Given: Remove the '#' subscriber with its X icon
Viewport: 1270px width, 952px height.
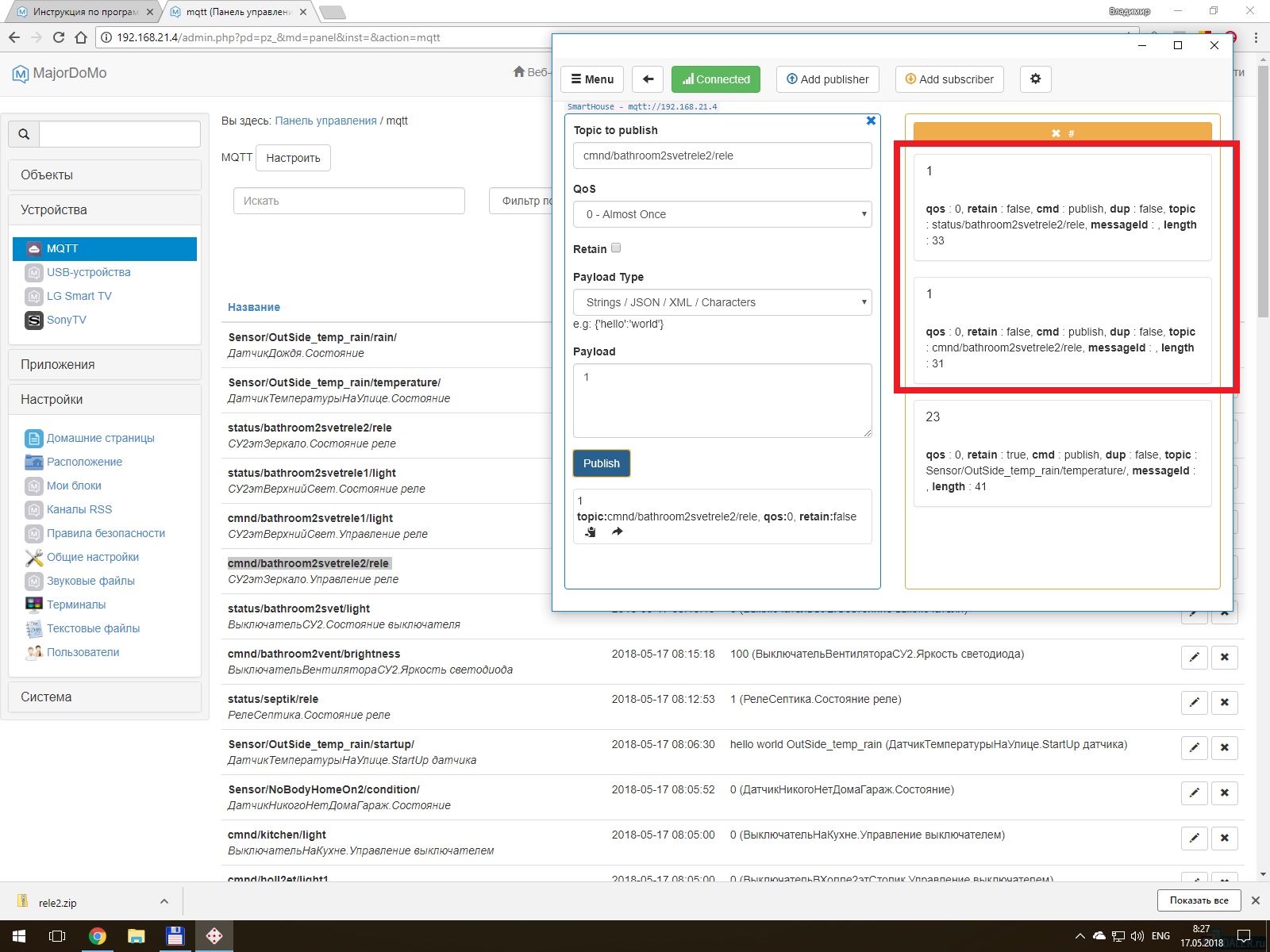Looking at the screenshot, I should pyautogui.click(x=1056, y=133).
